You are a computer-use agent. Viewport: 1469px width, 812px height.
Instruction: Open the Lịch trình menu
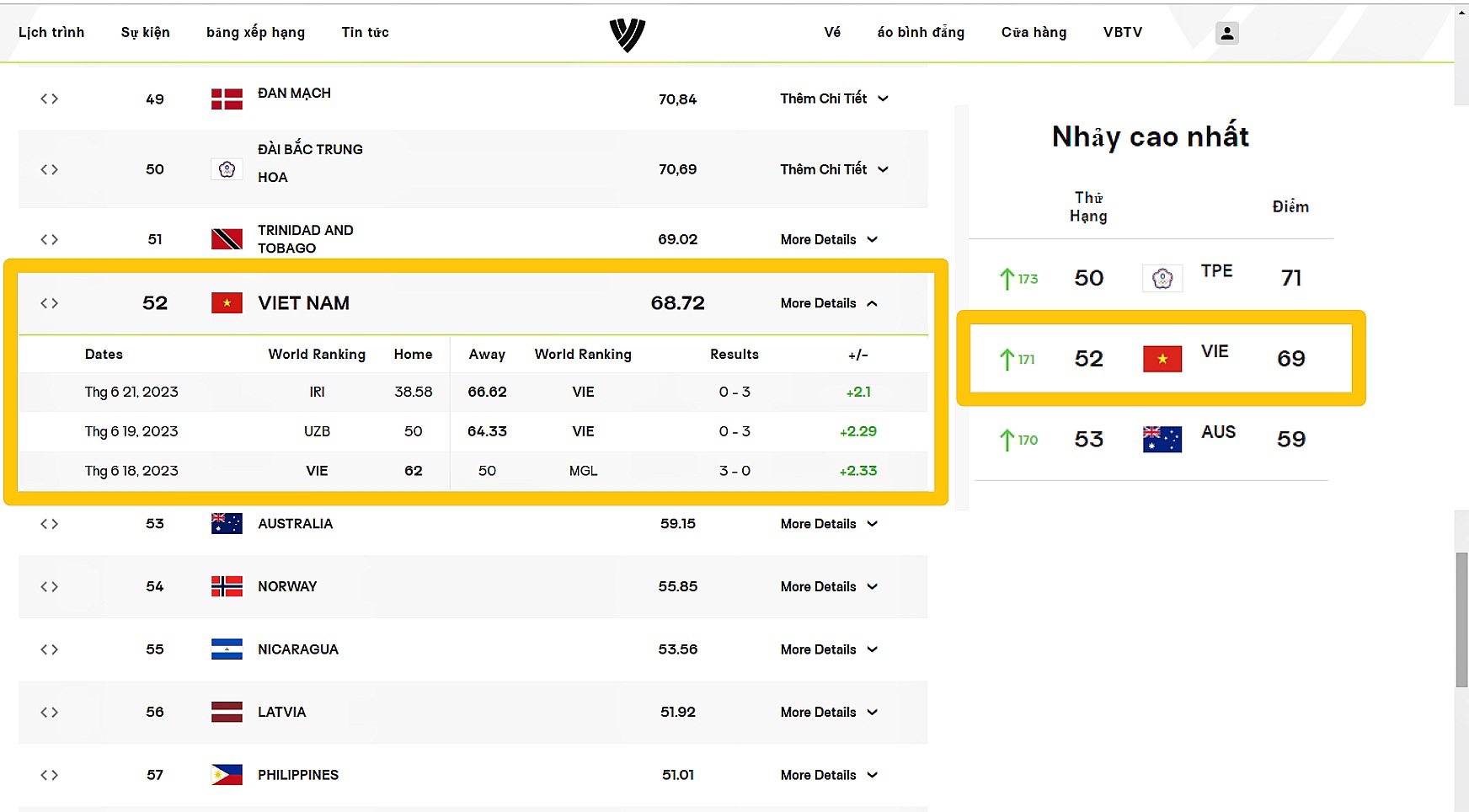click(x=51, y=32)
